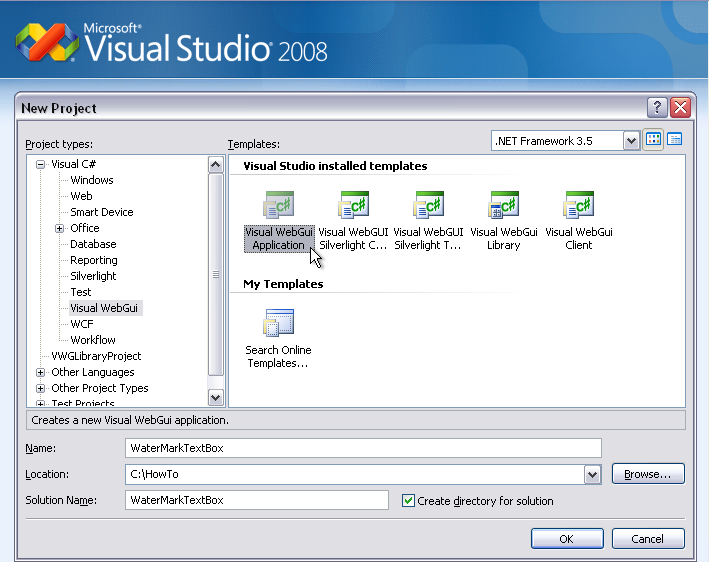Select WCF project type
The image size is (709, 562).
coord(82,324)
